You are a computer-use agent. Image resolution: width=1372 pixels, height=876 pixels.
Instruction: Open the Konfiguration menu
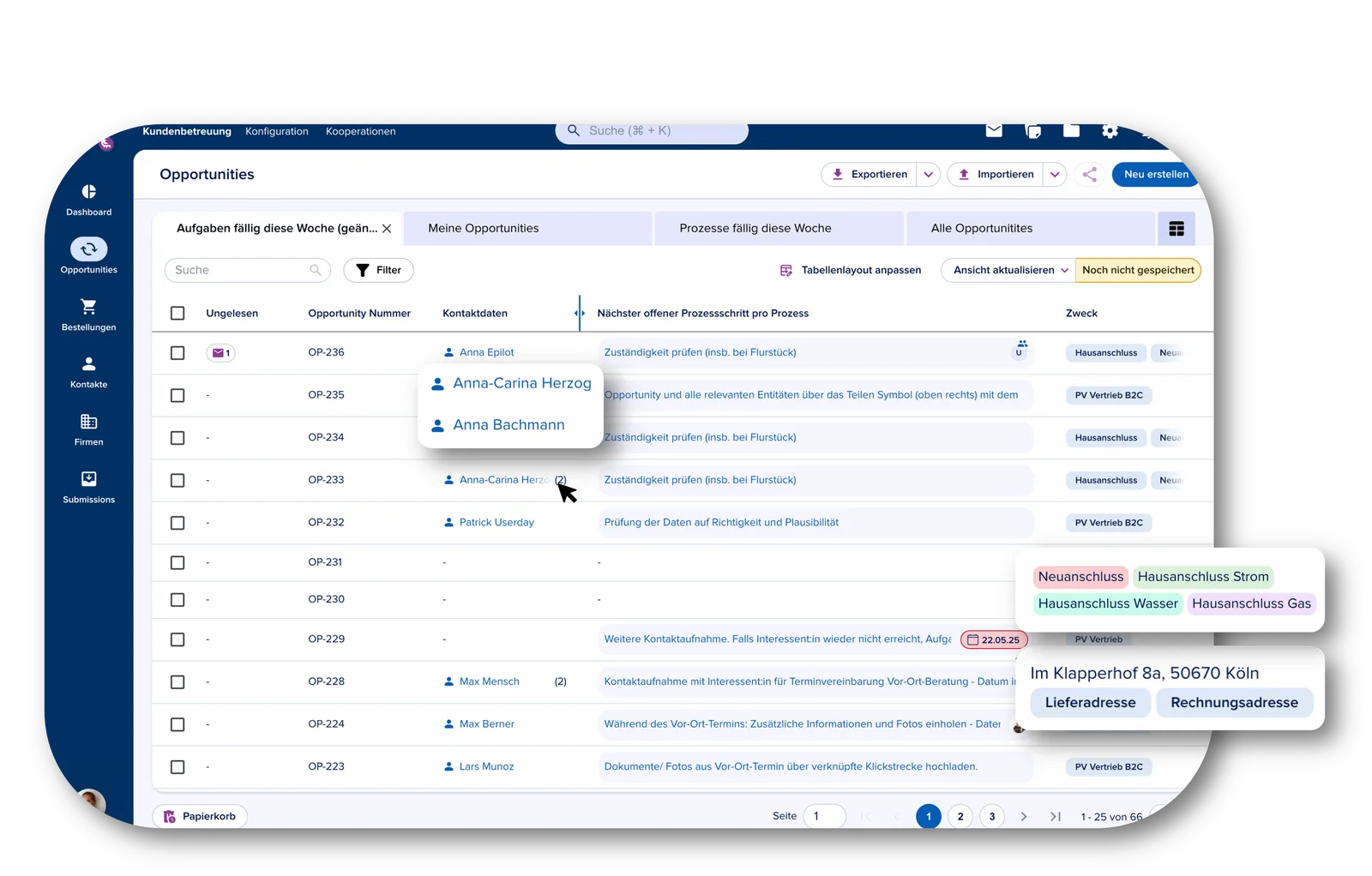pyautogui.click(x=277, y=132)
